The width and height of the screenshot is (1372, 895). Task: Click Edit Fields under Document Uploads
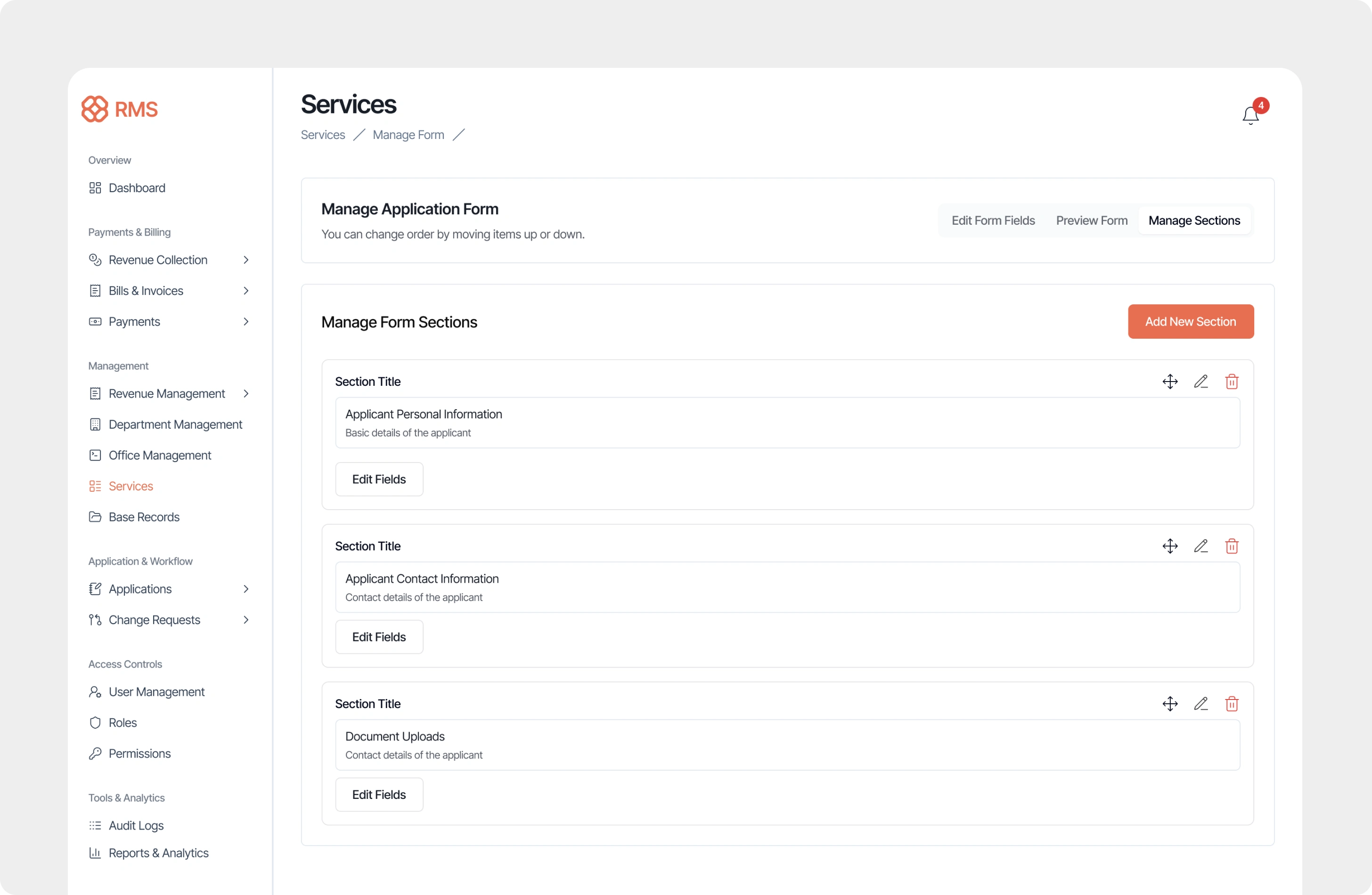379,795
